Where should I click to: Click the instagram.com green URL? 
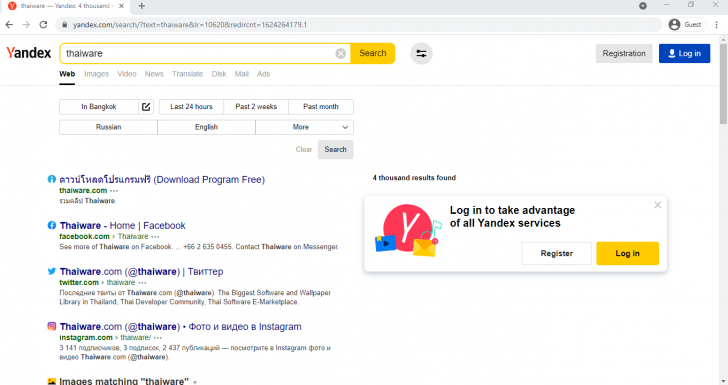pos(86,338)
